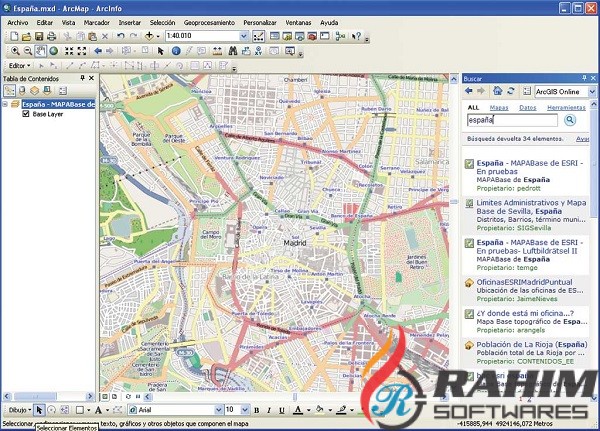600x431 pixels.
Task: Open the Geoprocesamiento menu
Action: 209,23
